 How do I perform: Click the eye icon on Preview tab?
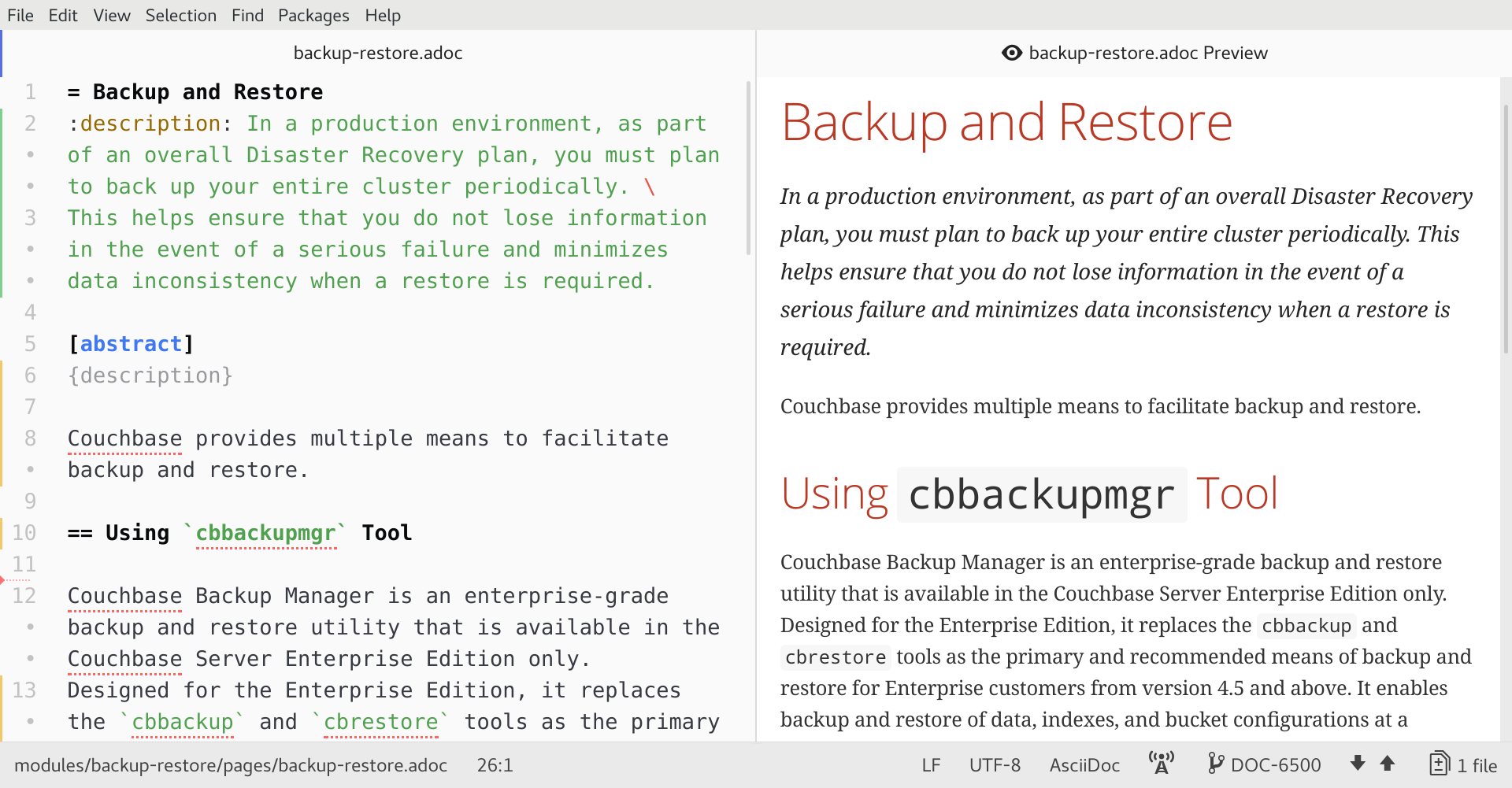pos(1011,53)
